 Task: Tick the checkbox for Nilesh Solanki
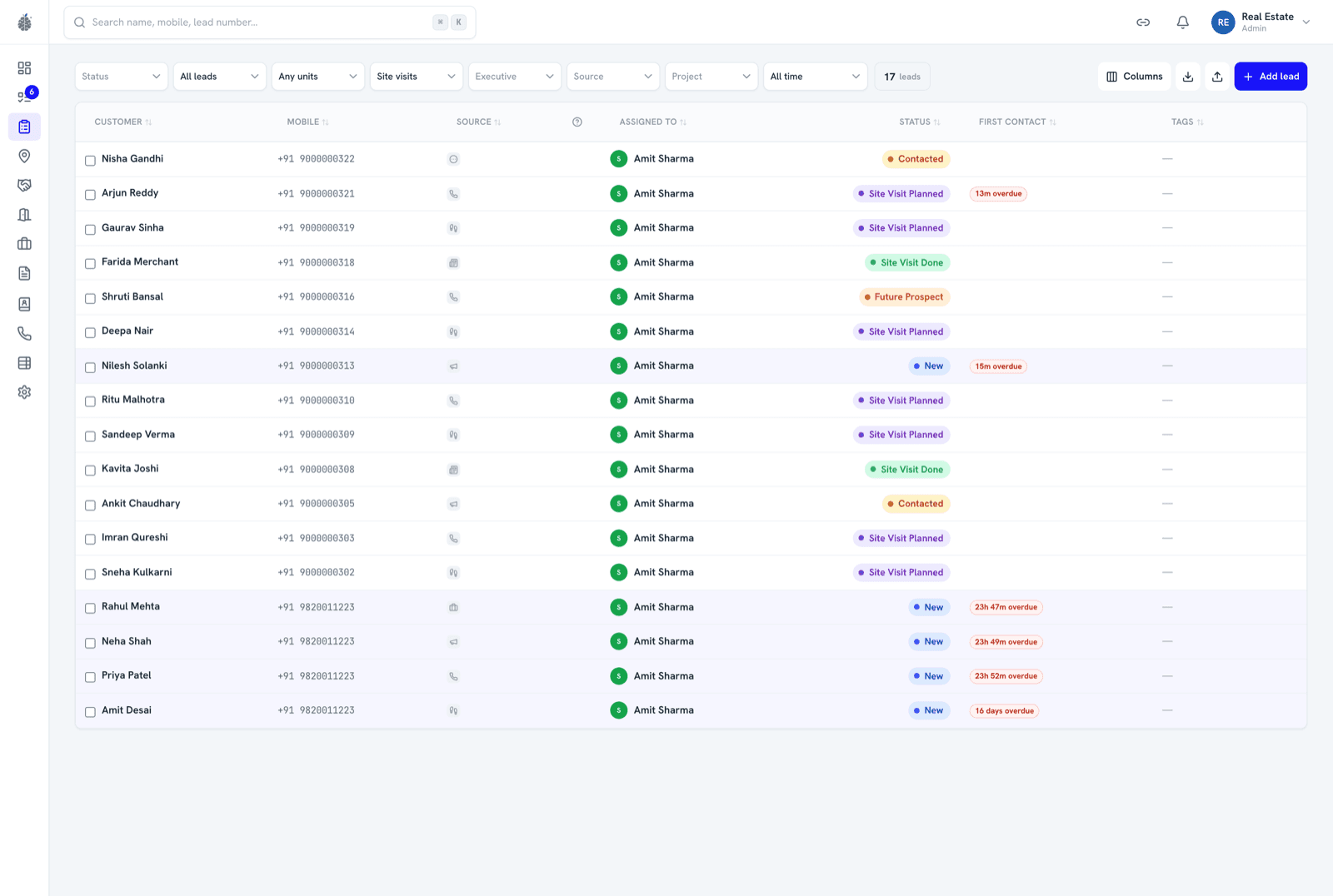90,366
